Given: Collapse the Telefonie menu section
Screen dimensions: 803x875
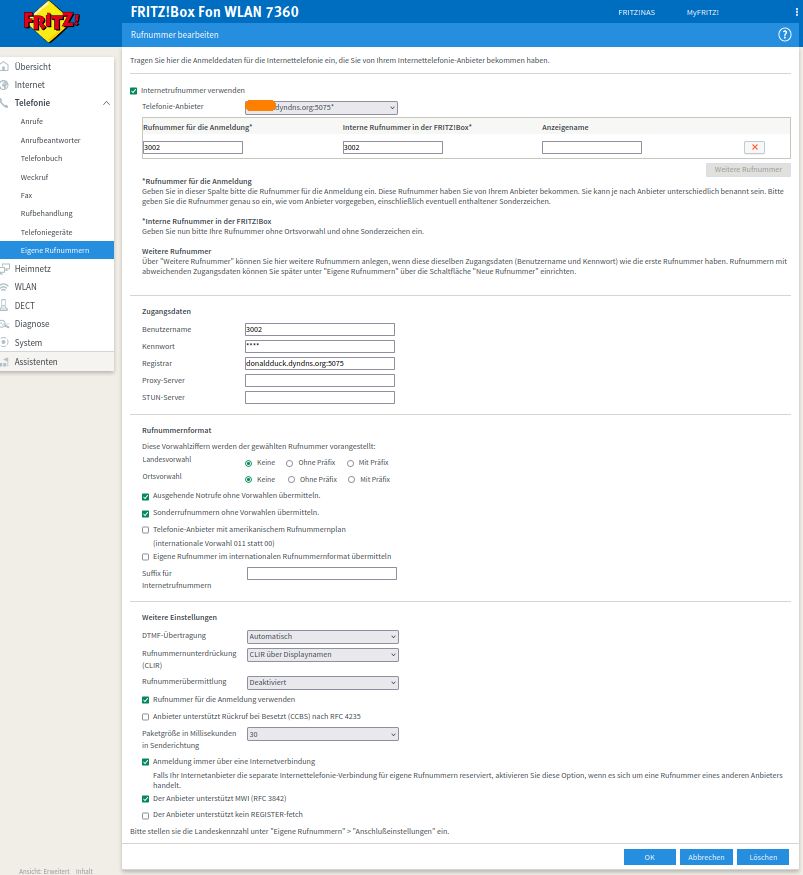Looking at the screenshot, I should point(107,103).
